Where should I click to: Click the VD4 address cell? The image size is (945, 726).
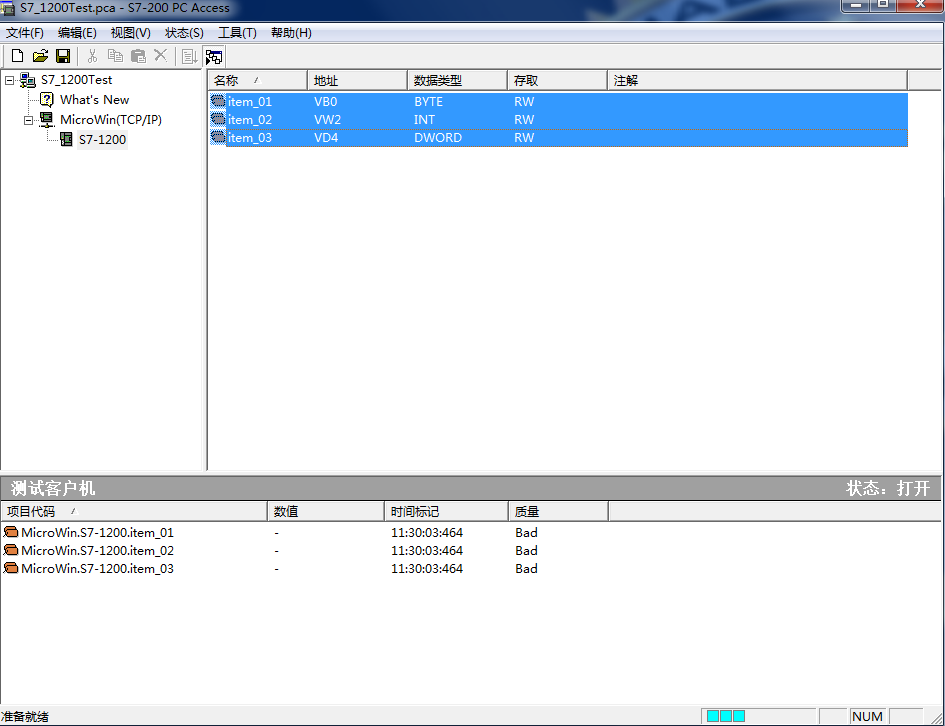coord(326,137)
